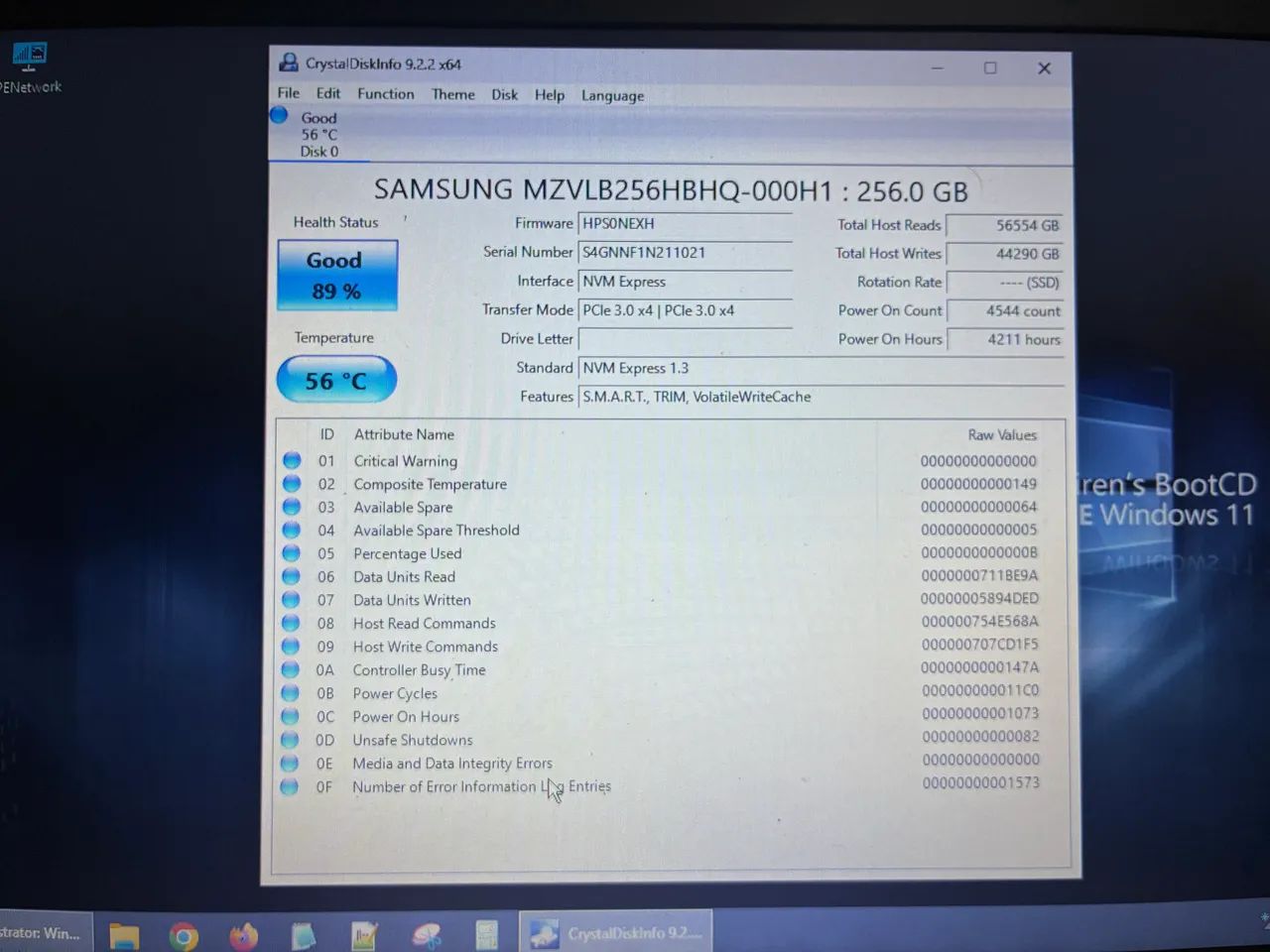Click the Transfer Mode PCIe 3.0 x4 field
1270x952 pixels.
click(x=686, y=310)
